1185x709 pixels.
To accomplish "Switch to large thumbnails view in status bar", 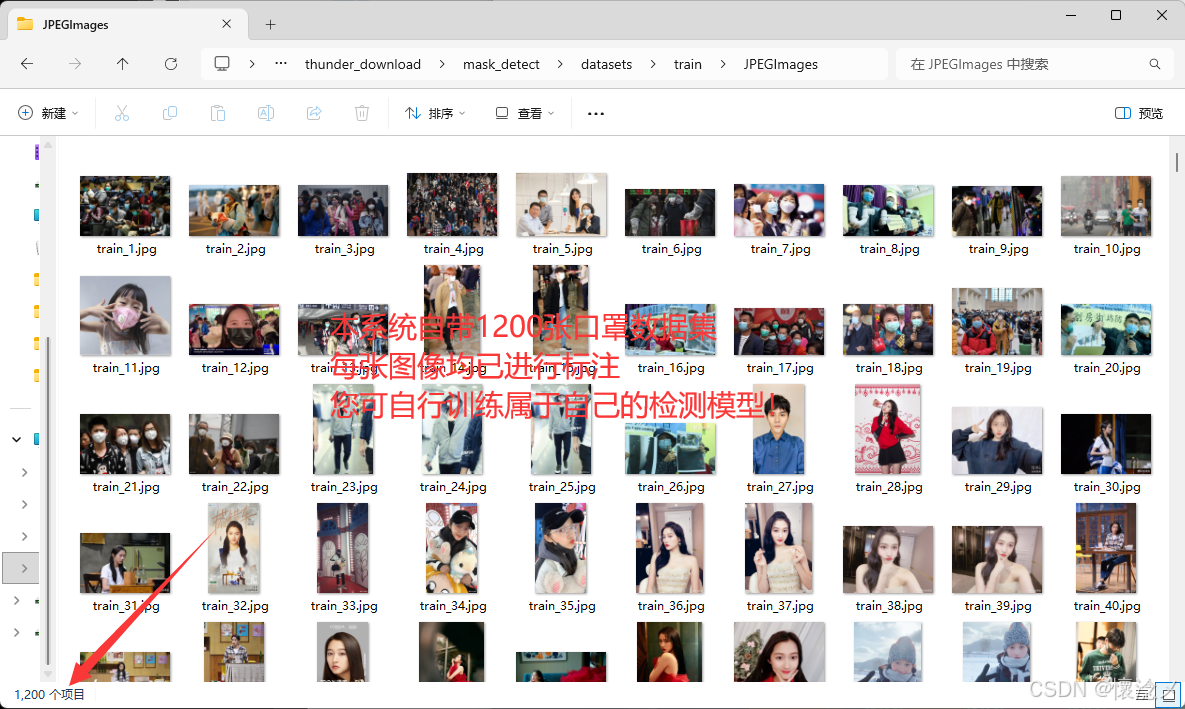I will [1169, 694].
